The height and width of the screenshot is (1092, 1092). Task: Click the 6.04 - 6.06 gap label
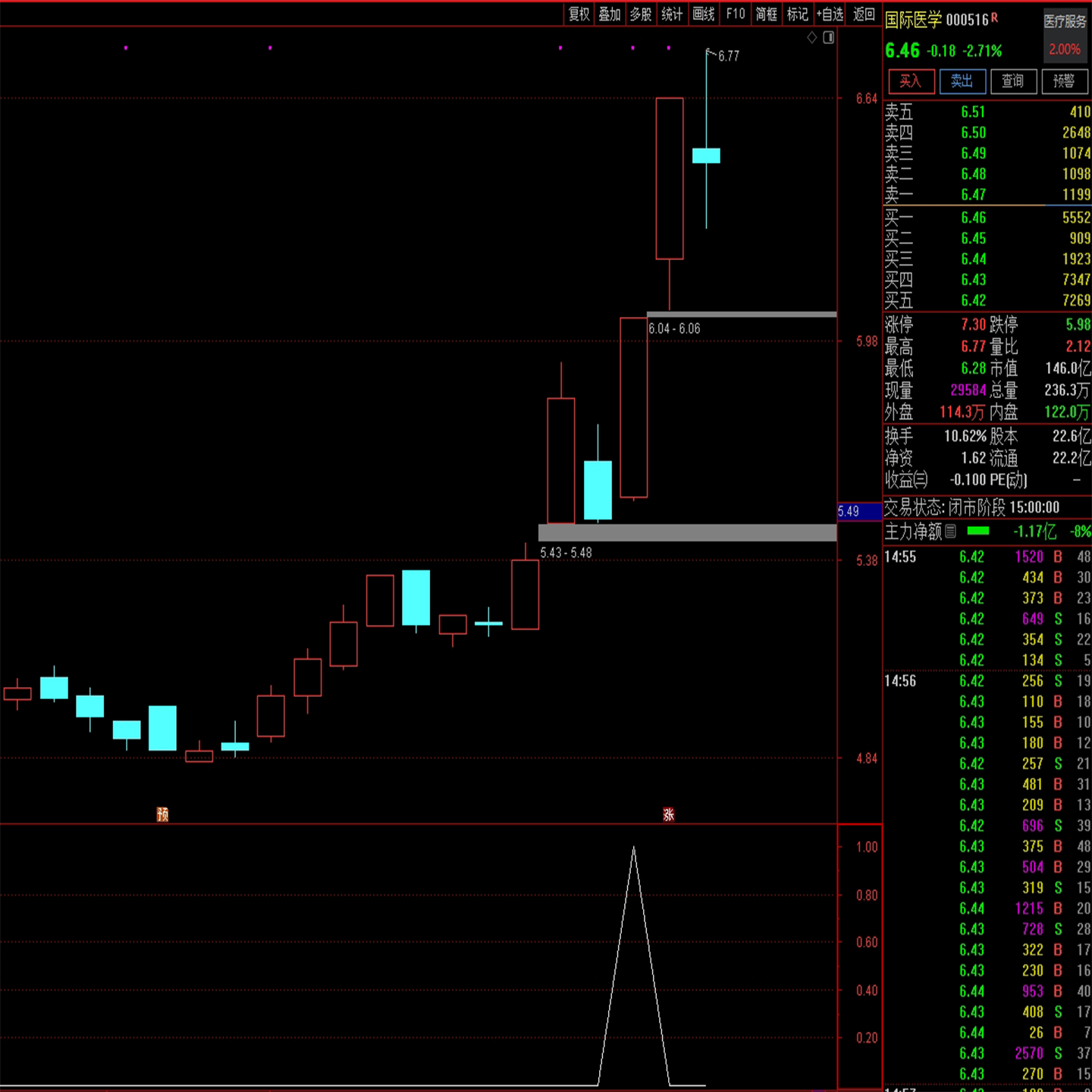674,328
